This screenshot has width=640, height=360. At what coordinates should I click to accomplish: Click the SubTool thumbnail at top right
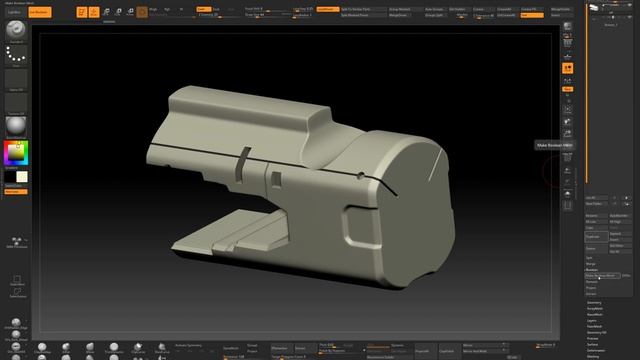(x=593, y=7)
